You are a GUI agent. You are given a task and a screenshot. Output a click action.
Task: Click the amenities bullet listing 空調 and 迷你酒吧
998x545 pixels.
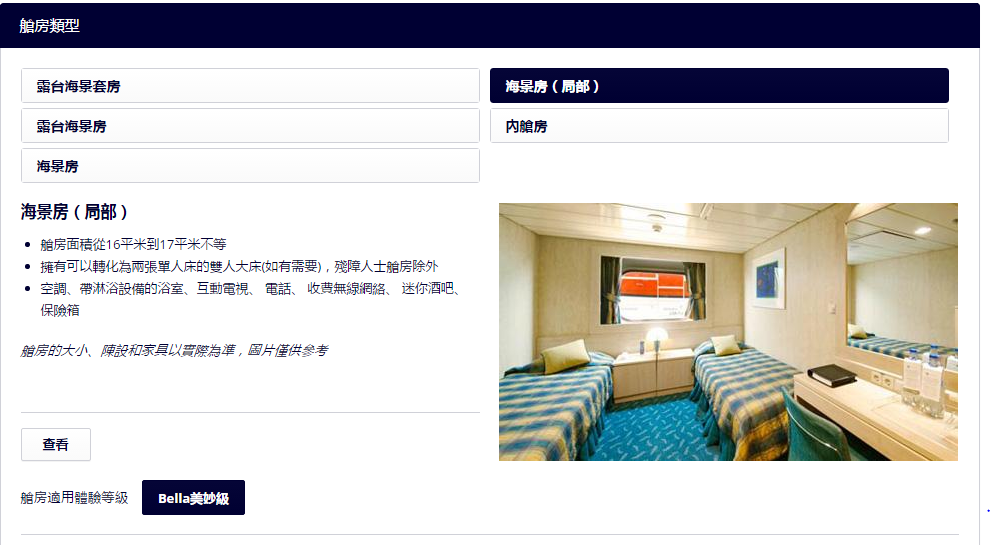250,299
